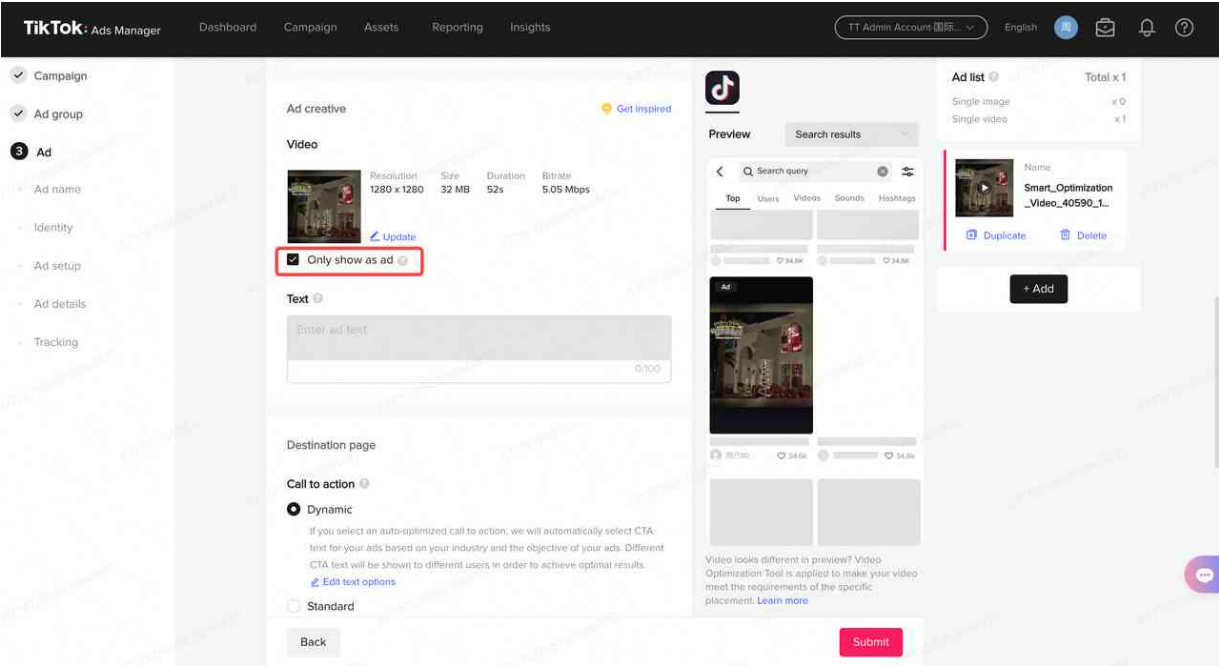Screen dimensions: 1219x666
Task: Play the video thumbnail in the ad list
Action: [984, 187]
